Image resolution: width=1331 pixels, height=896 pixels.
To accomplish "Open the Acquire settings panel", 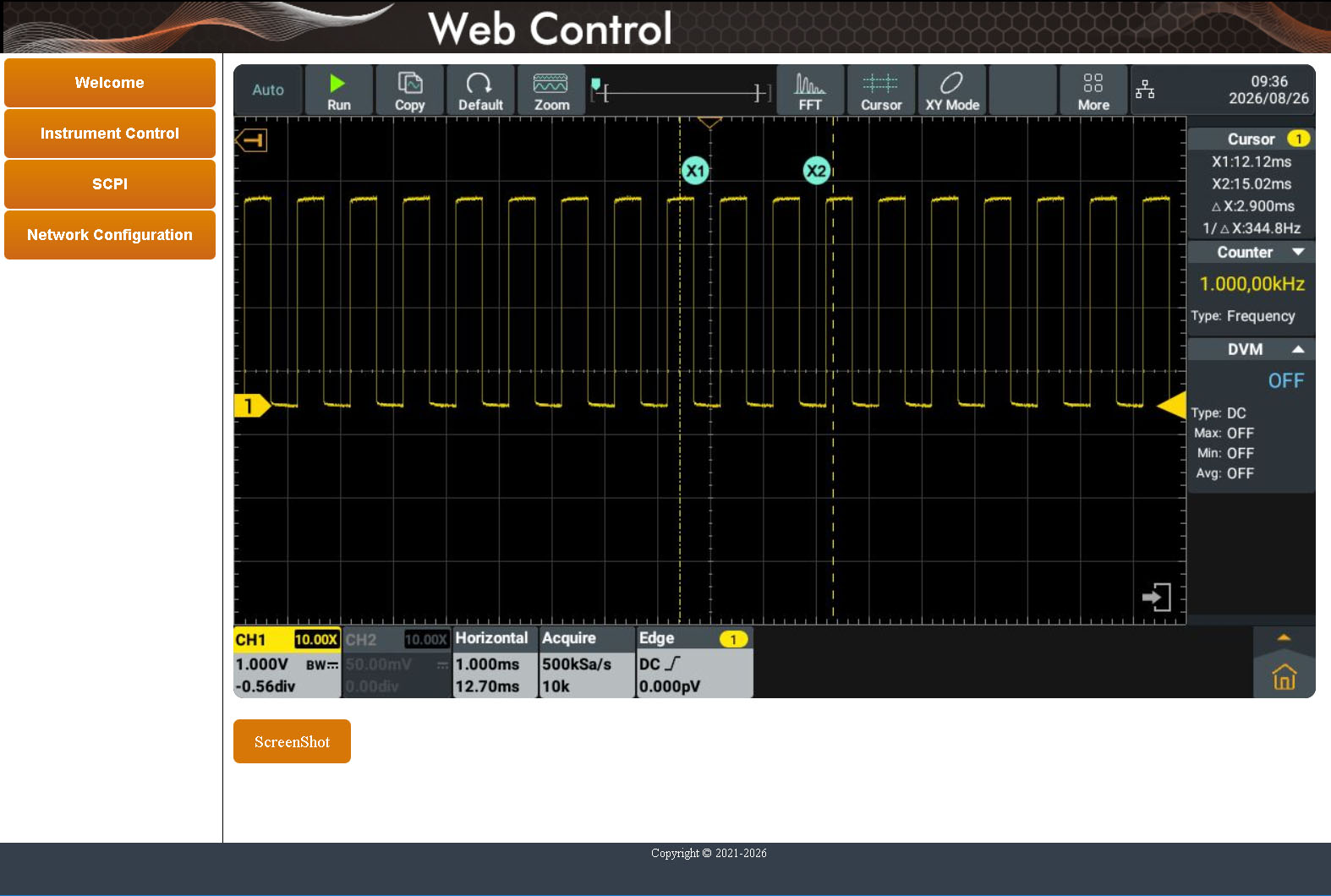I will pos(587,663).
